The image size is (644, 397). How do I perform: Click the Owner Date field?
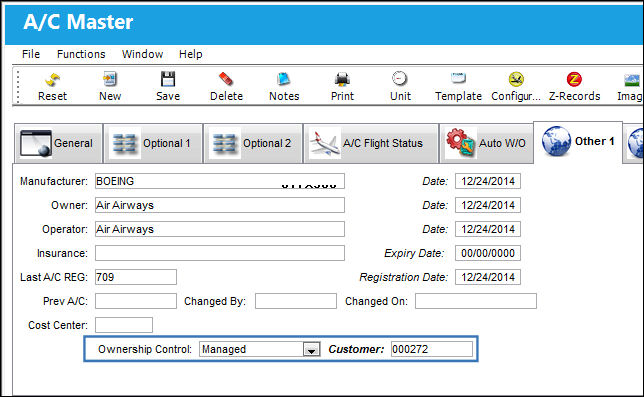(488, 205)
